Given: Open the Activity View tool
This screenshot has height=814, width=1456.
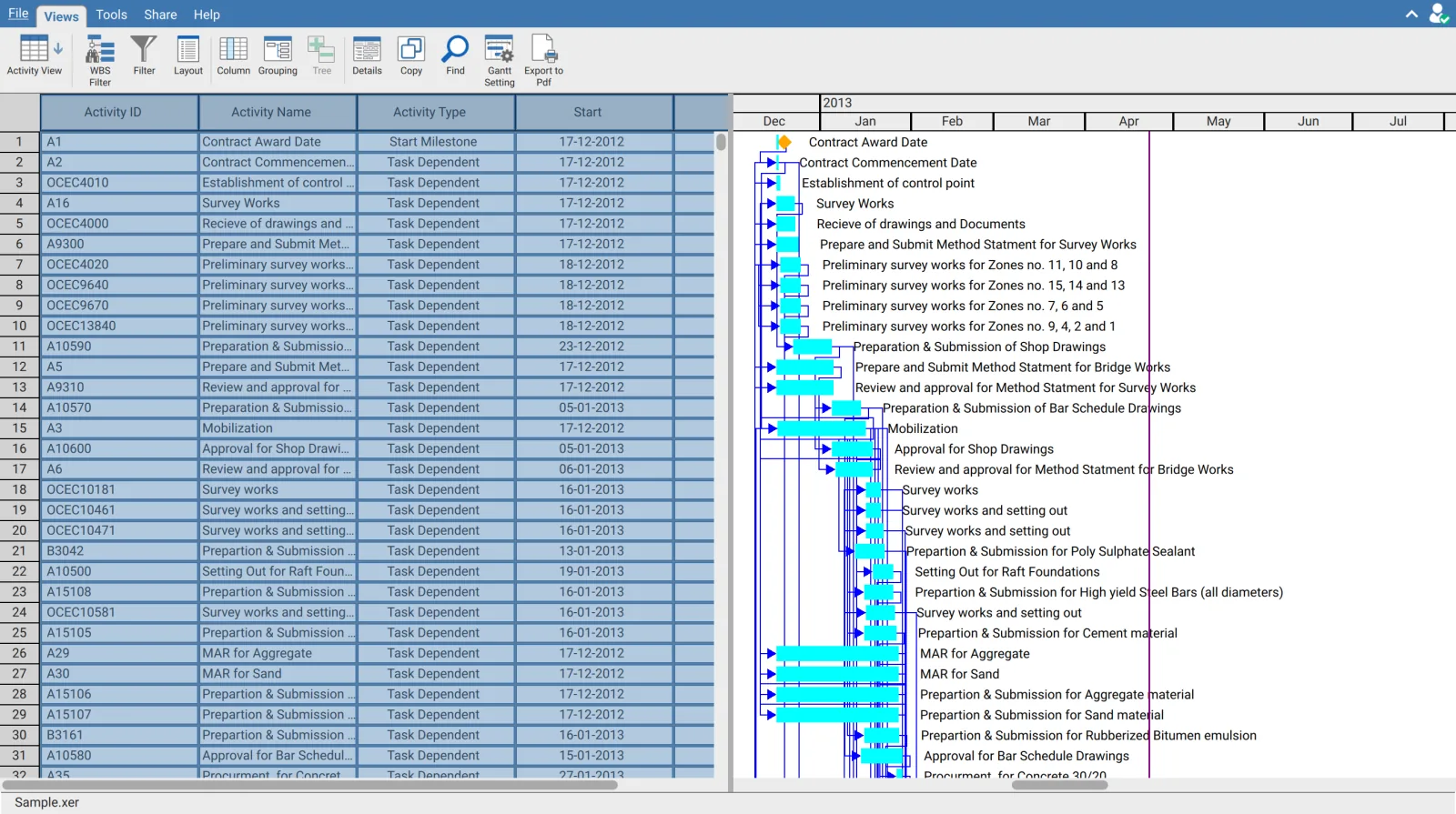Looking at the screenshot, I should point(34,56).
